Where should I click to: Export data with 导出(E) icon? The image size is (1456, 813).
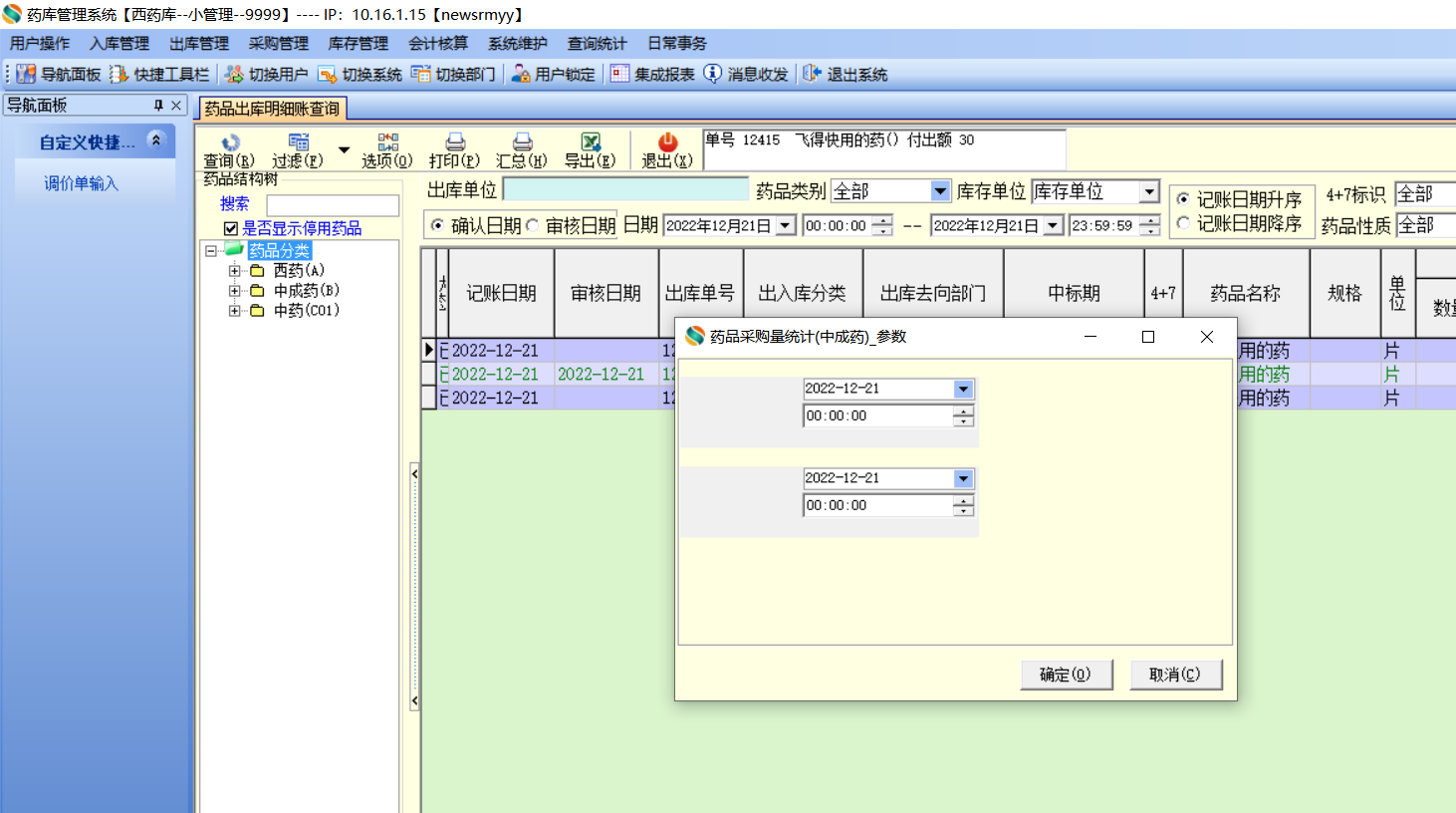coord(591,150)
